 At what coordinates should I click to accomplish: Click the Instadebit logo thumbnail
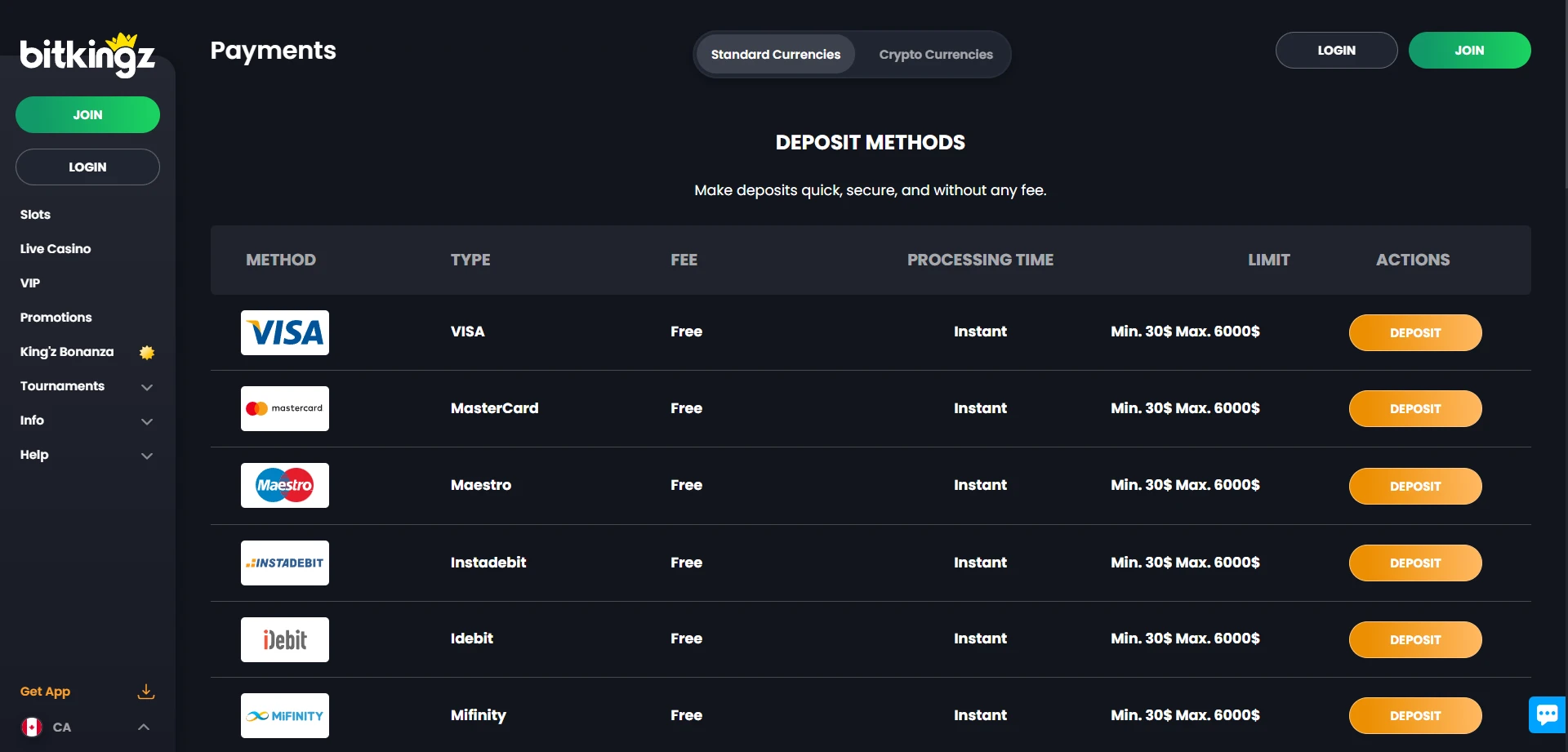285,563
